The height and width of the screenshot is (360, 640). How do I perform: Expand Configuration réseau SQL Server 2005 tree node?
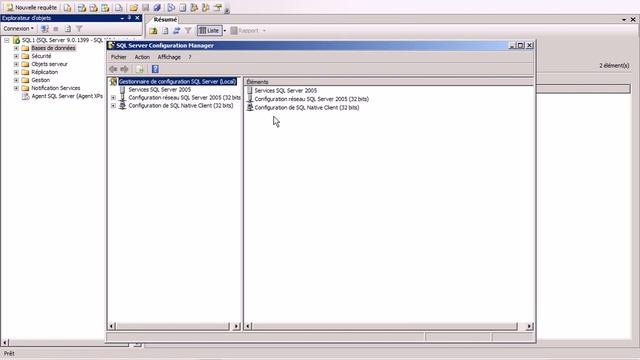[113, 98]
